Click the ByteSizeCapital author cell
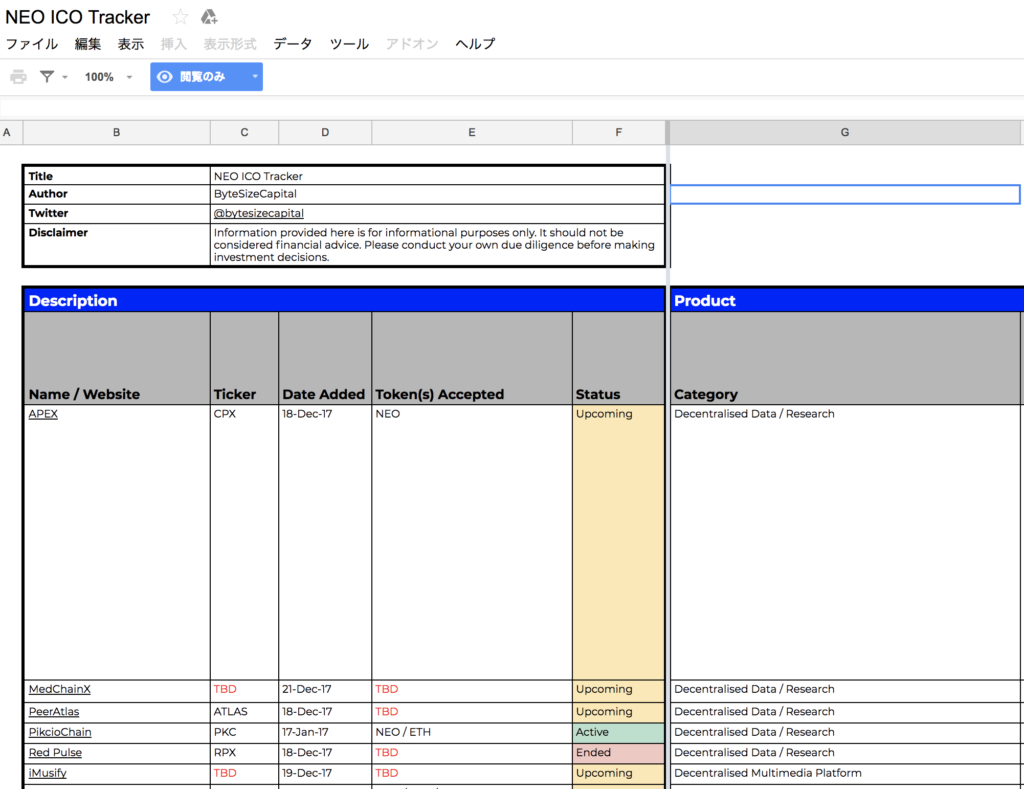The width and height of the screenshot is (1024, 789). (x=438, y=194)
